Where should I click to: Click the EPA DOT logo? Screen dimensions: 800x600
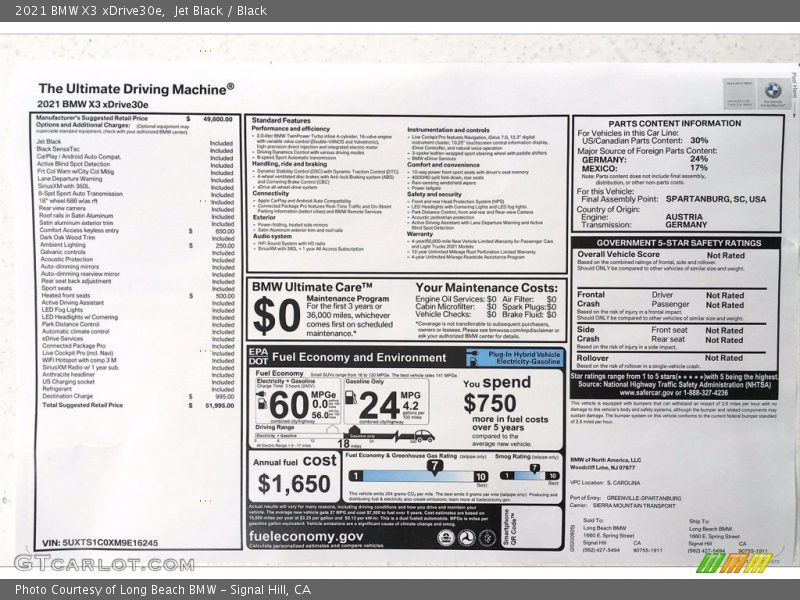pyautogui.click(x=258, y=356)
